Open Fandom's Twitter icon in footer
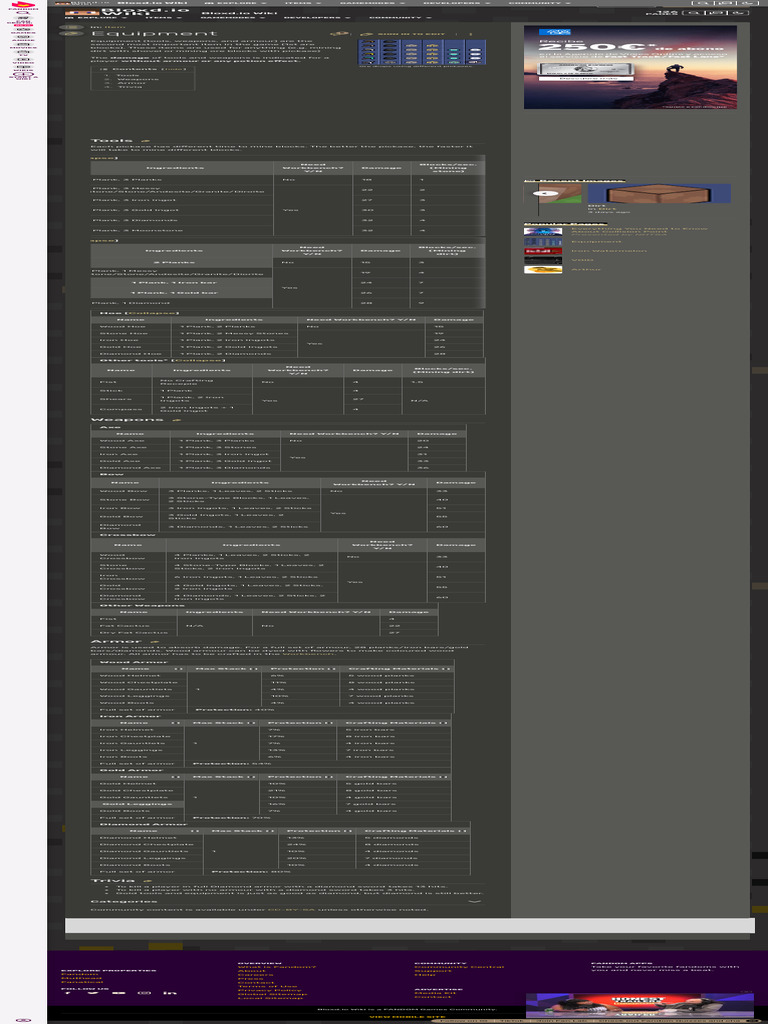The image size is (768, 1024). click(x=93, y=993)
